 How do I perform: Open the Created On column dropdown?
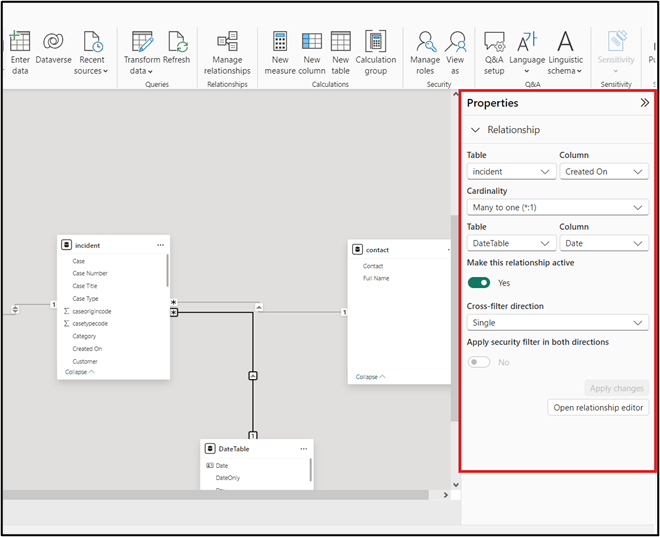click(x=604, y=171)
